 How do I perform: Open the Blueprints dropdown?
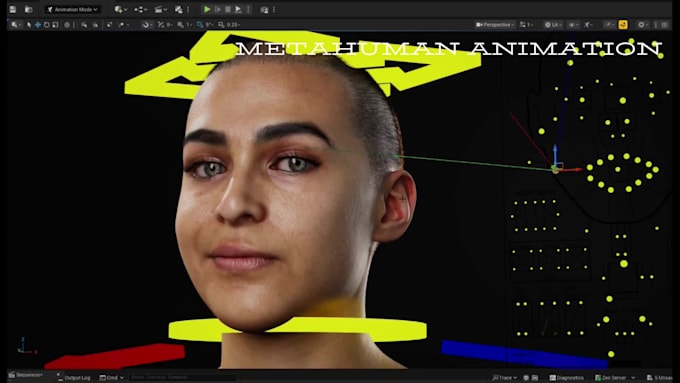pyautogui.click(x=141, y=9)
